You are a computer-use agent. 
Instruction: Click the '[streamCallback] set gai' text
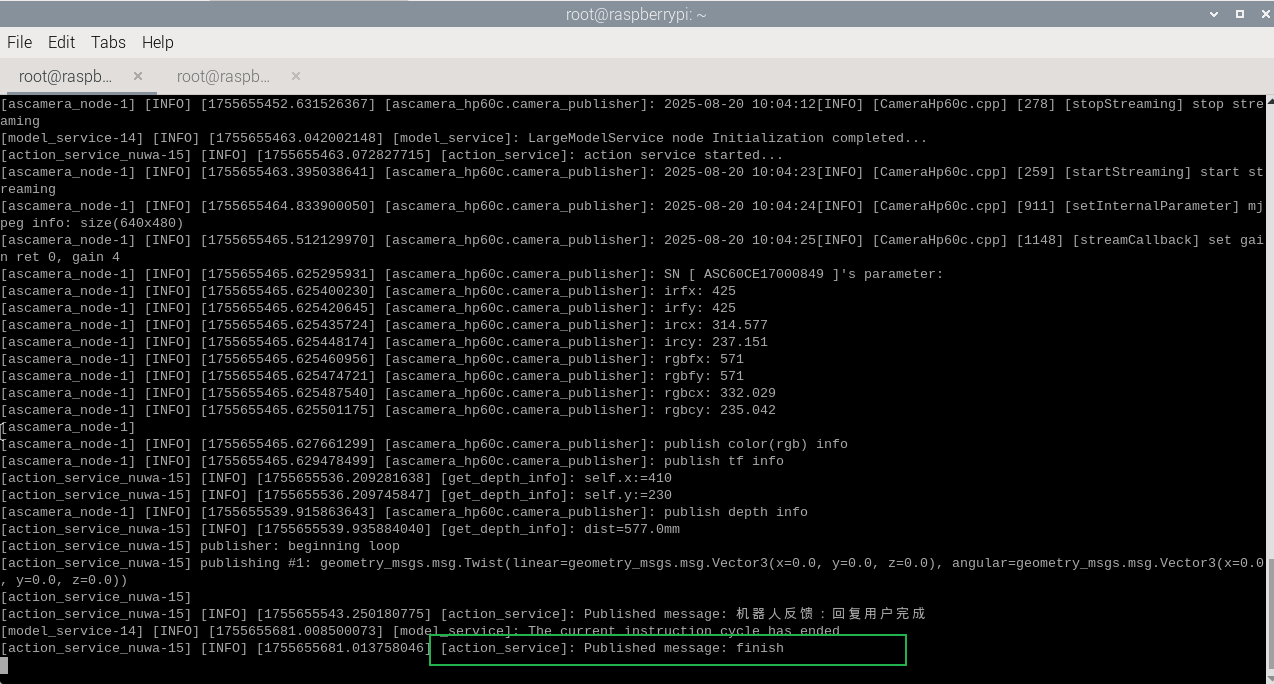[x=1168, y=240]
